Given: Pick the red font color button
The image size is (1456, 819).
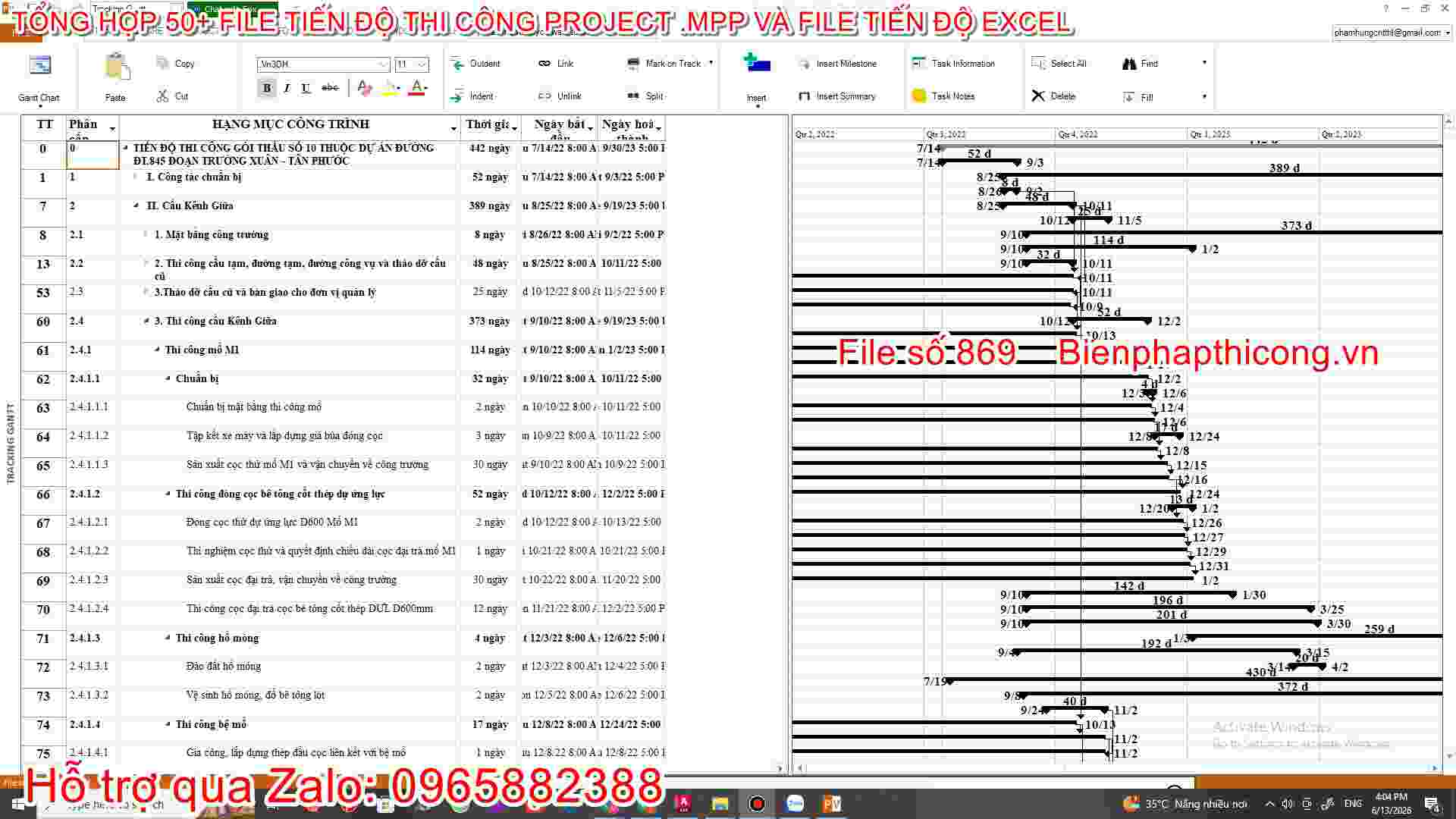Looking at the screenshot, I should click(416, 88).
